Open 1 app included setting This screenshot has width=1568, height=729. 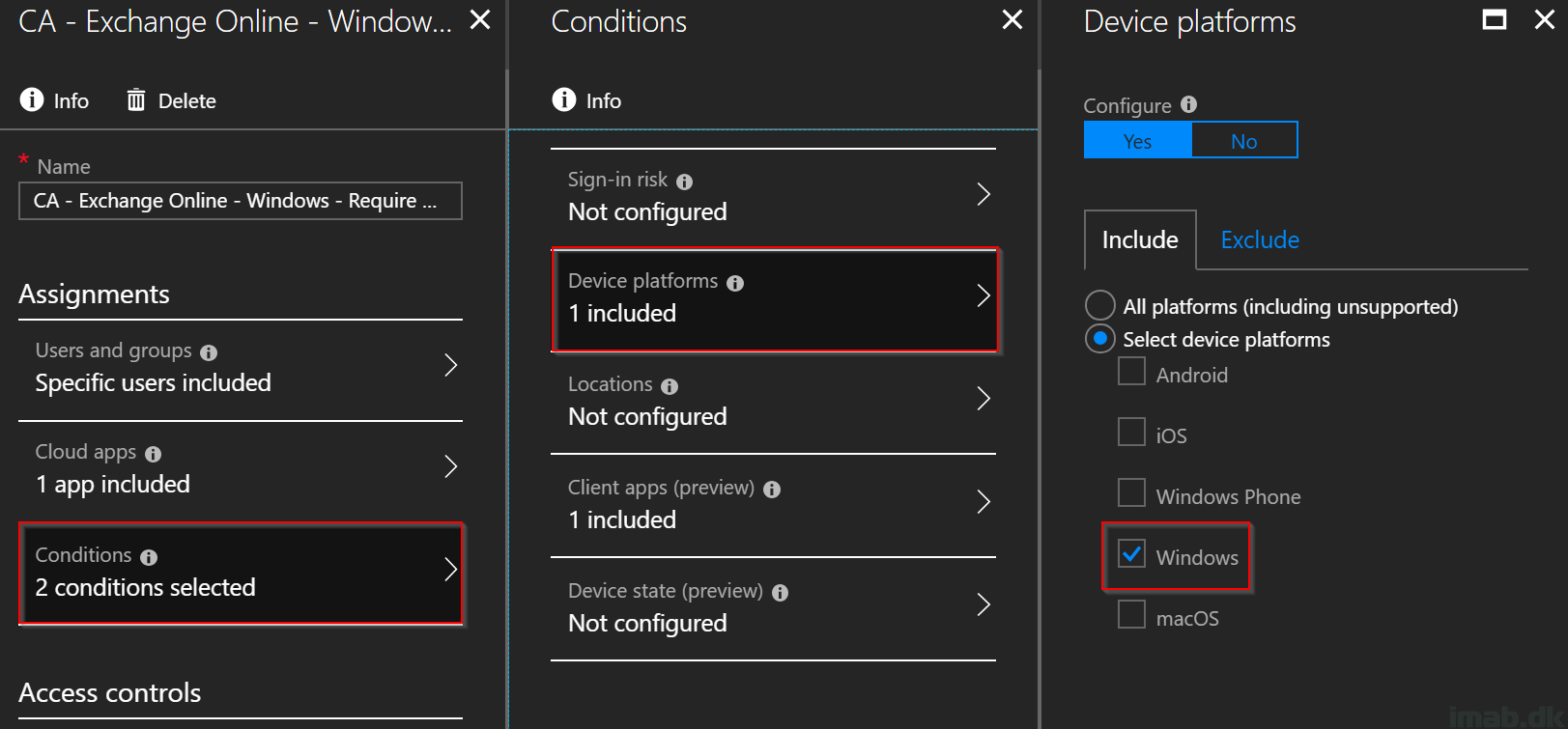113,484
